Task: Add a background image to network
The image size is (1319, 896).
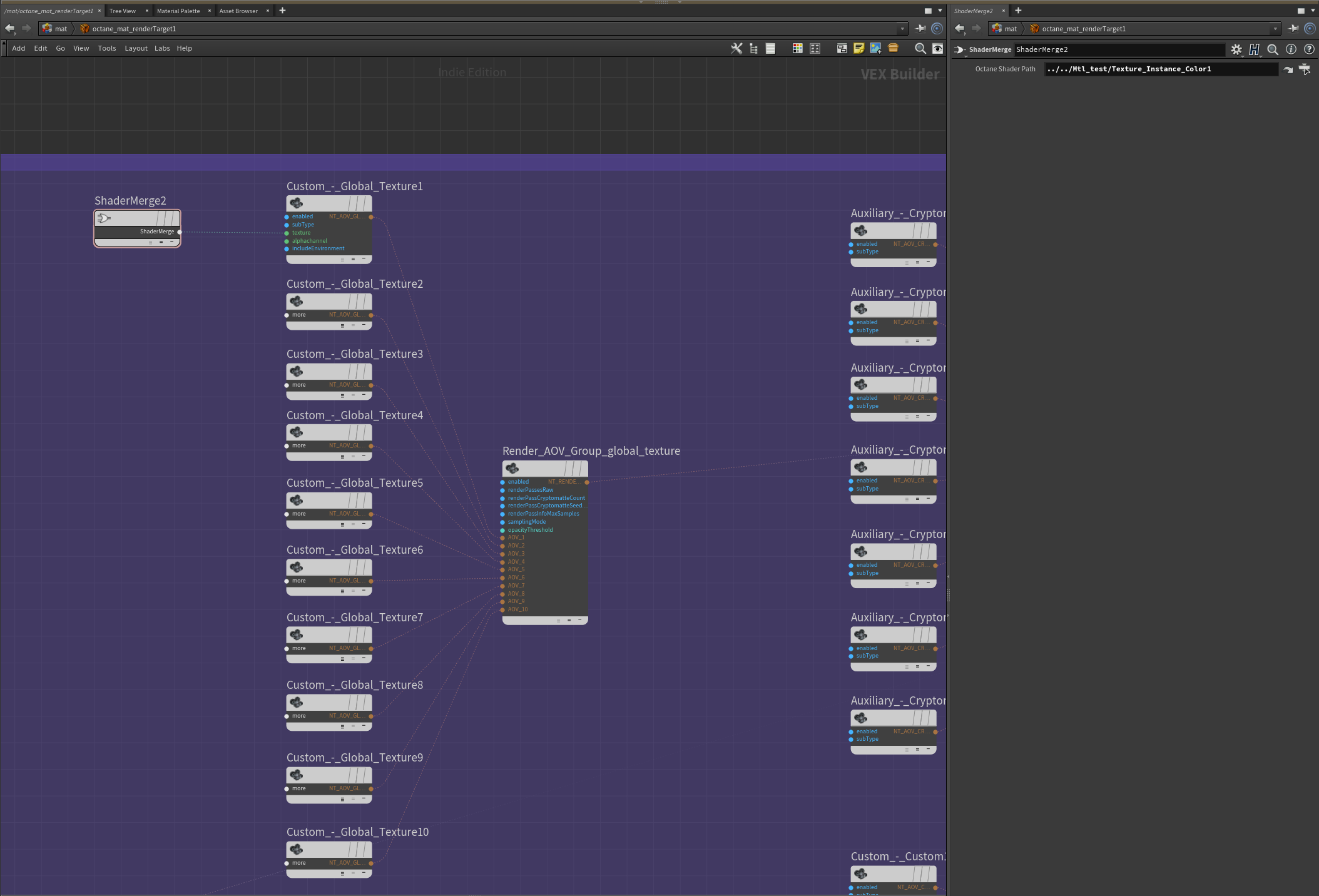Action: click(875, 48)
